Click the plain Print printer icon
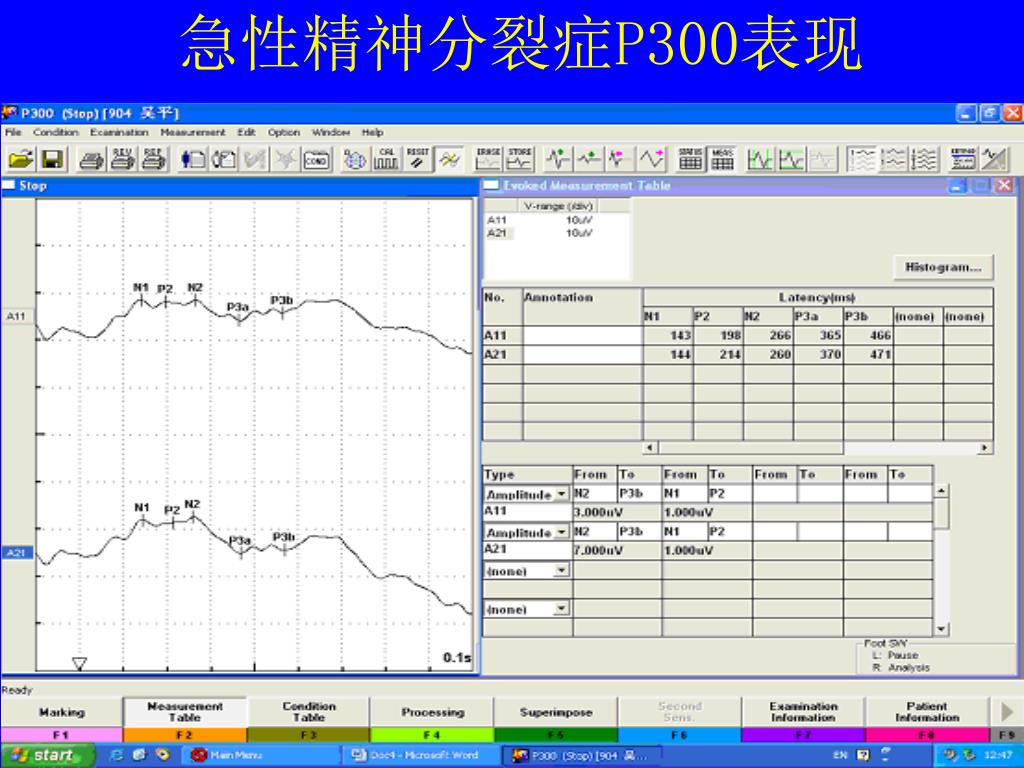Image resolution: width=1024 pixels, height=768 pixels. pos(91,159)
